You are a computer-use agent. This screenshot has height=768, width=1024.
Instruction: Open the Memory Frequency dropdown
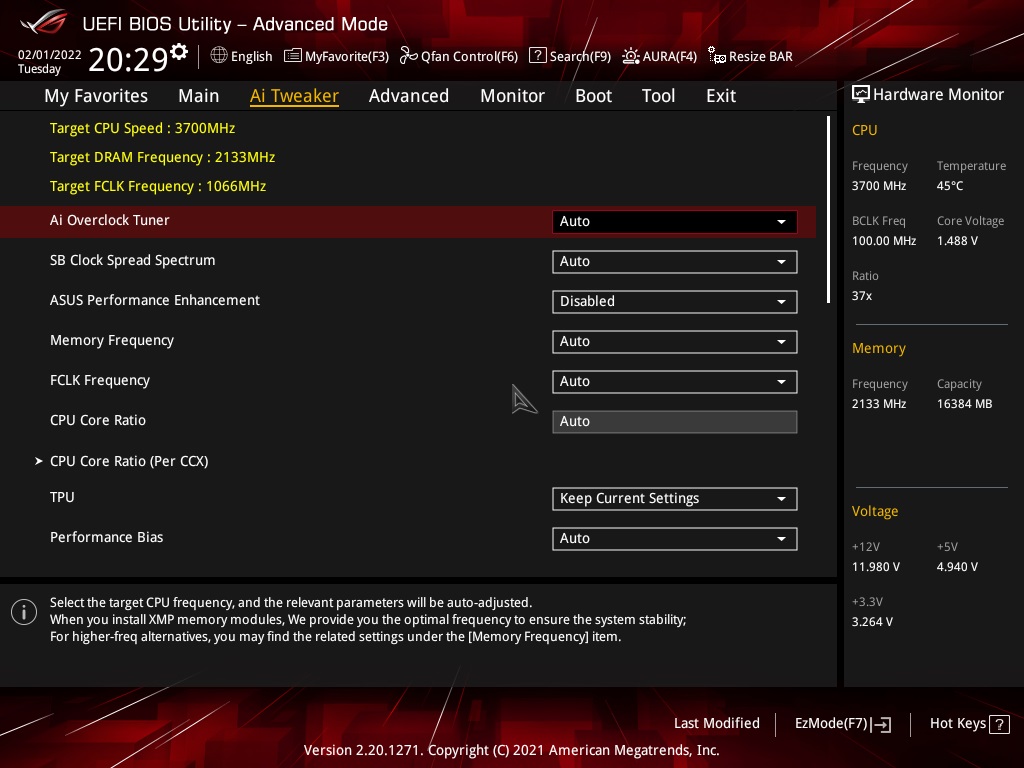[674, 341]
